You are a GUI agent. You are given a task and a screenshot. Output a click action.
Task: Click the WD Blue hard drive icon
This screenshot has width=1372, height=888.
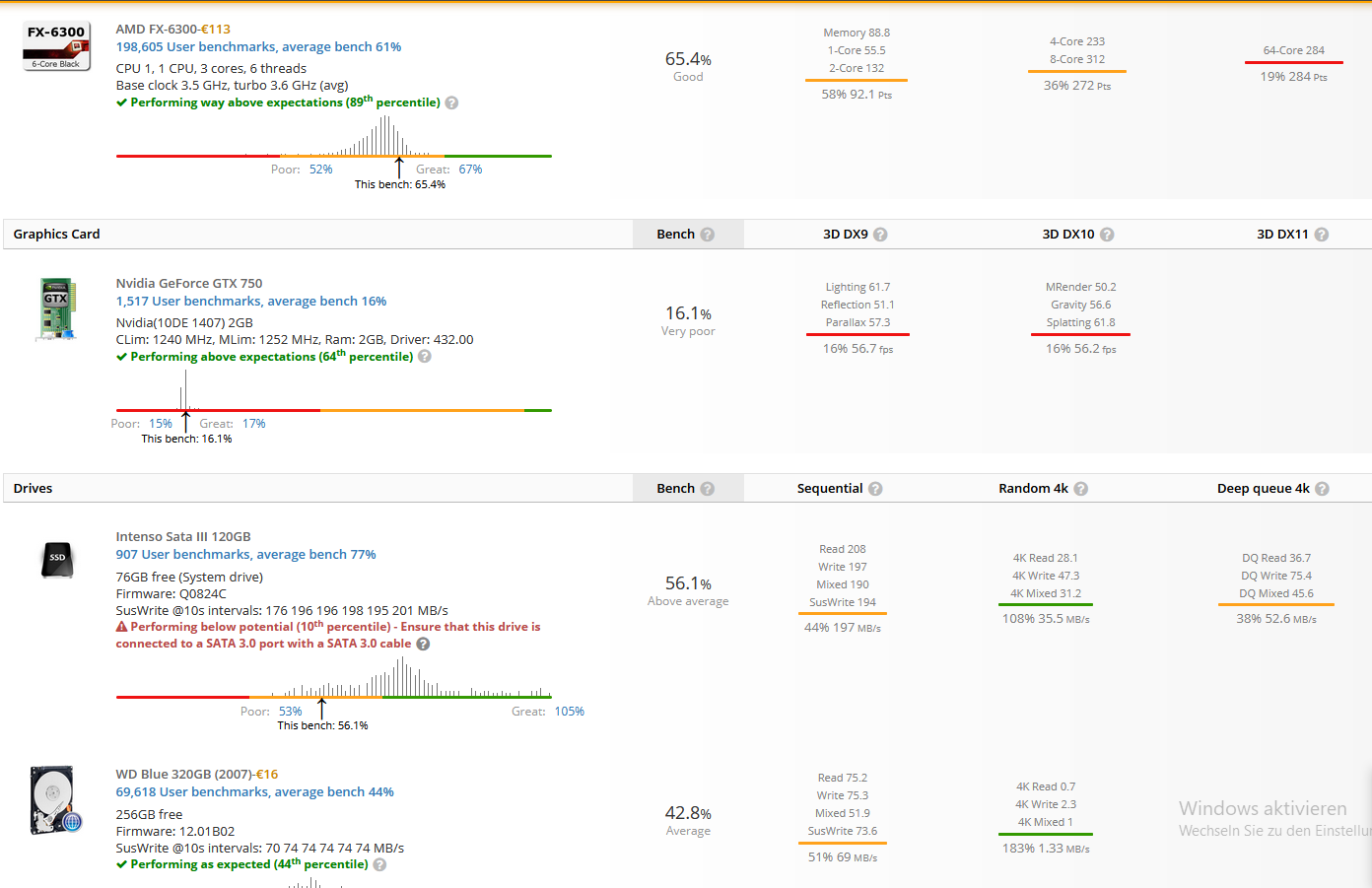click(55, 800)
